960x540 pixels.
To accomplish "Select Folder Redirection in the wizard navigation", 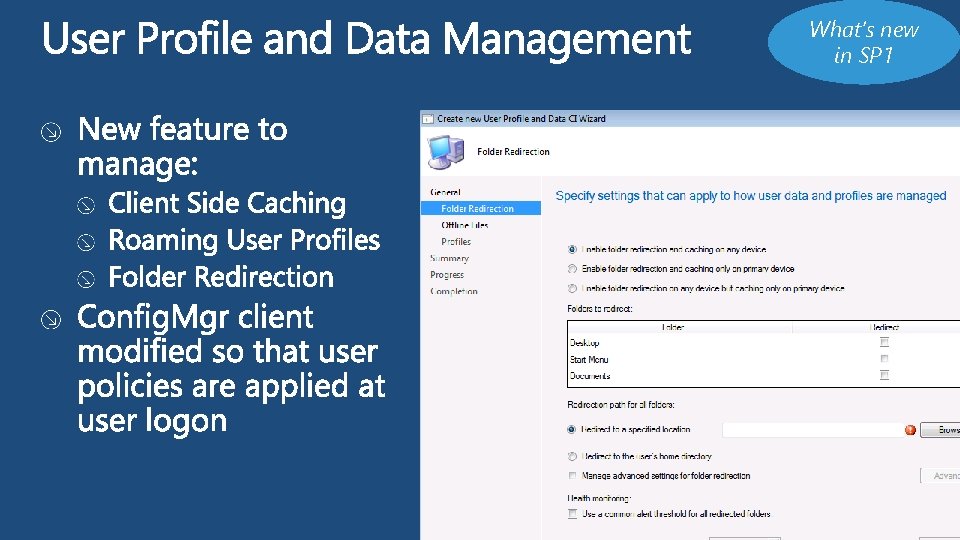I will [481, 208].
